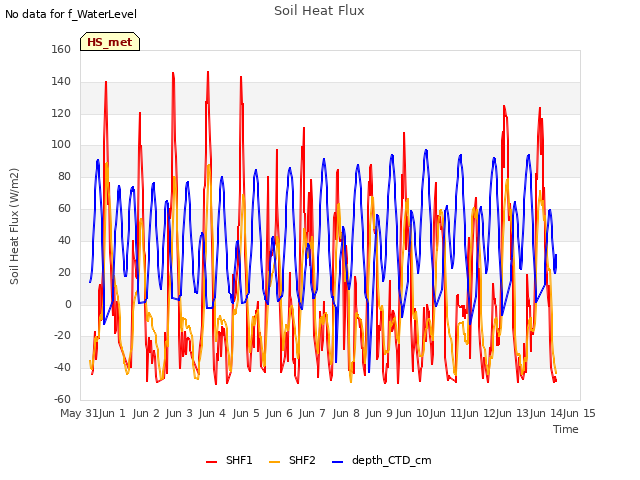Click the Jun 8 x-axis tick label
Viewport: 640px width, 480px height.
346,413
